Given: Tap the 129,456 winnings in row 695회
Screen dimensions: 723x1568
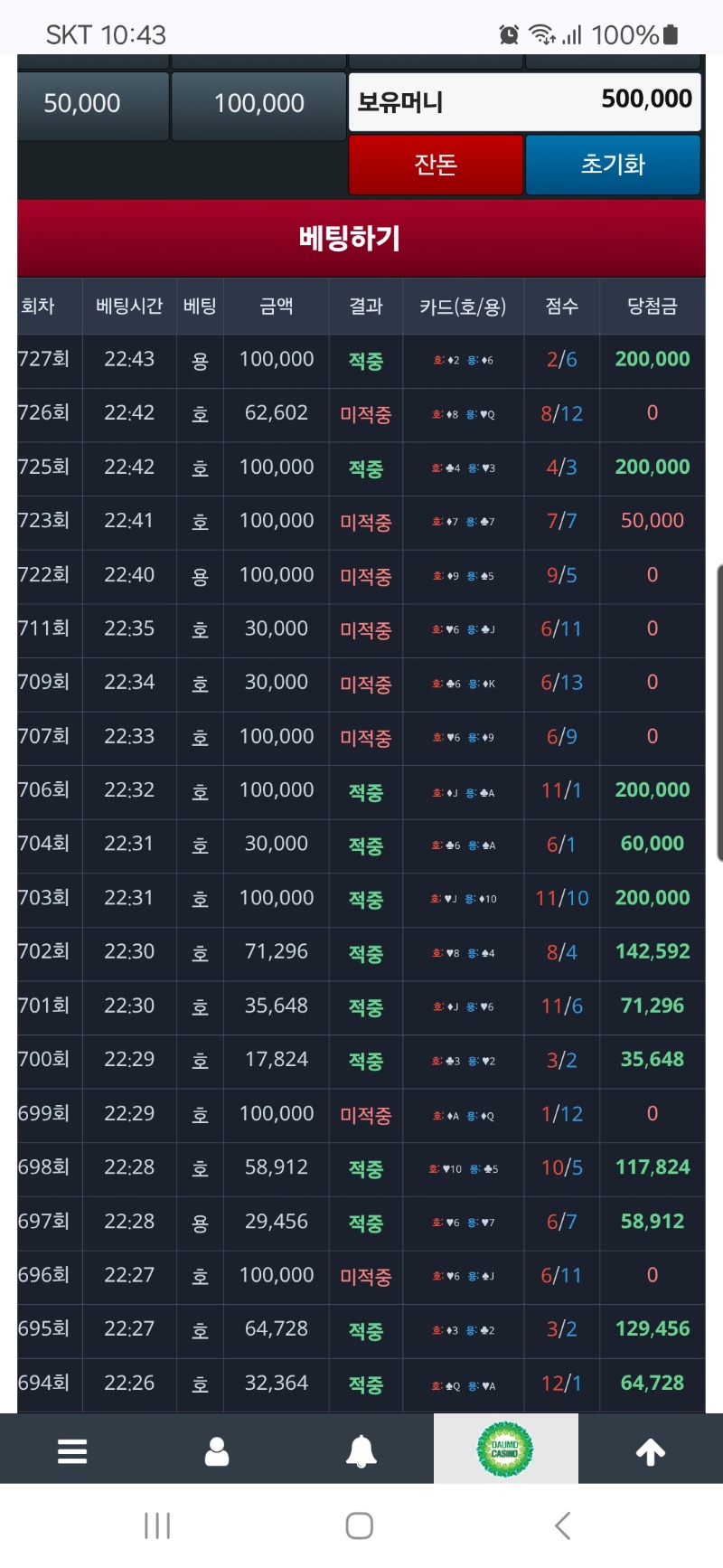Looking at the screenshot, I should [653, 1328].
